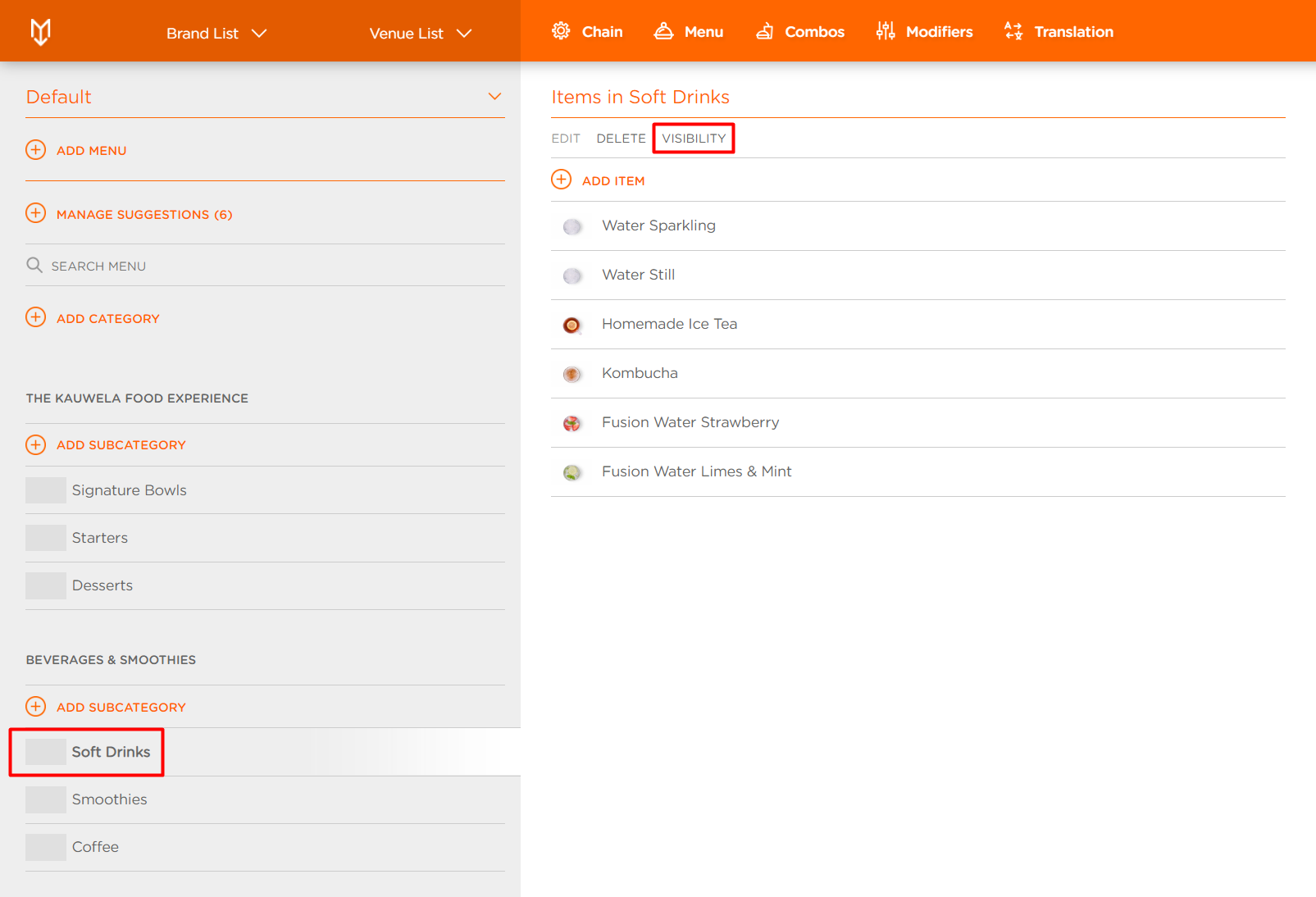Screen dimensions: 1316x897
Task: Click plus icon for Beverages Add Subcategory
Action: click(x=36, y=706)
